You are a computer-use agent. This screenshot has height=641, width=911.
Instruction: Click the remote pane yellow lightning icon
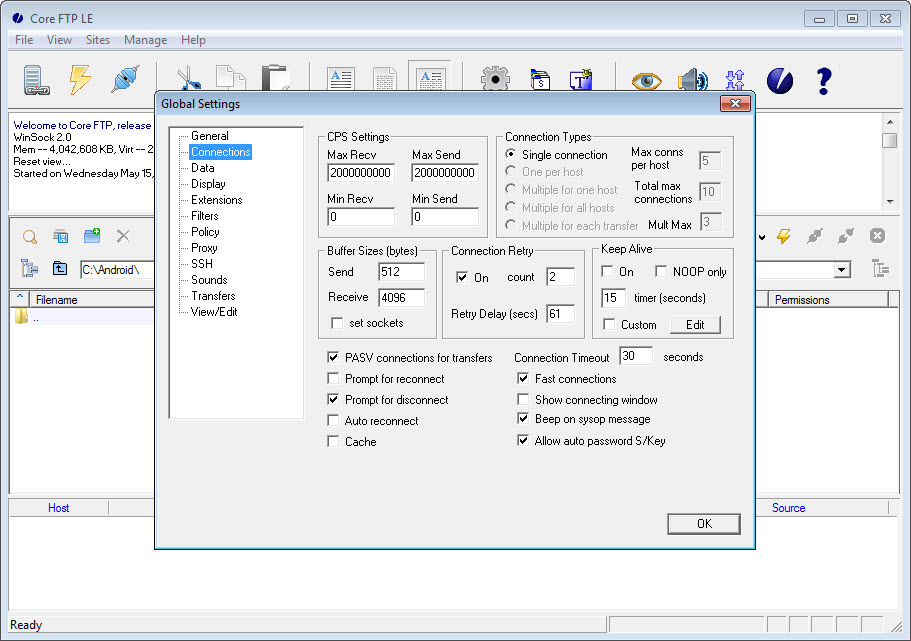click(x=784, y=236)
